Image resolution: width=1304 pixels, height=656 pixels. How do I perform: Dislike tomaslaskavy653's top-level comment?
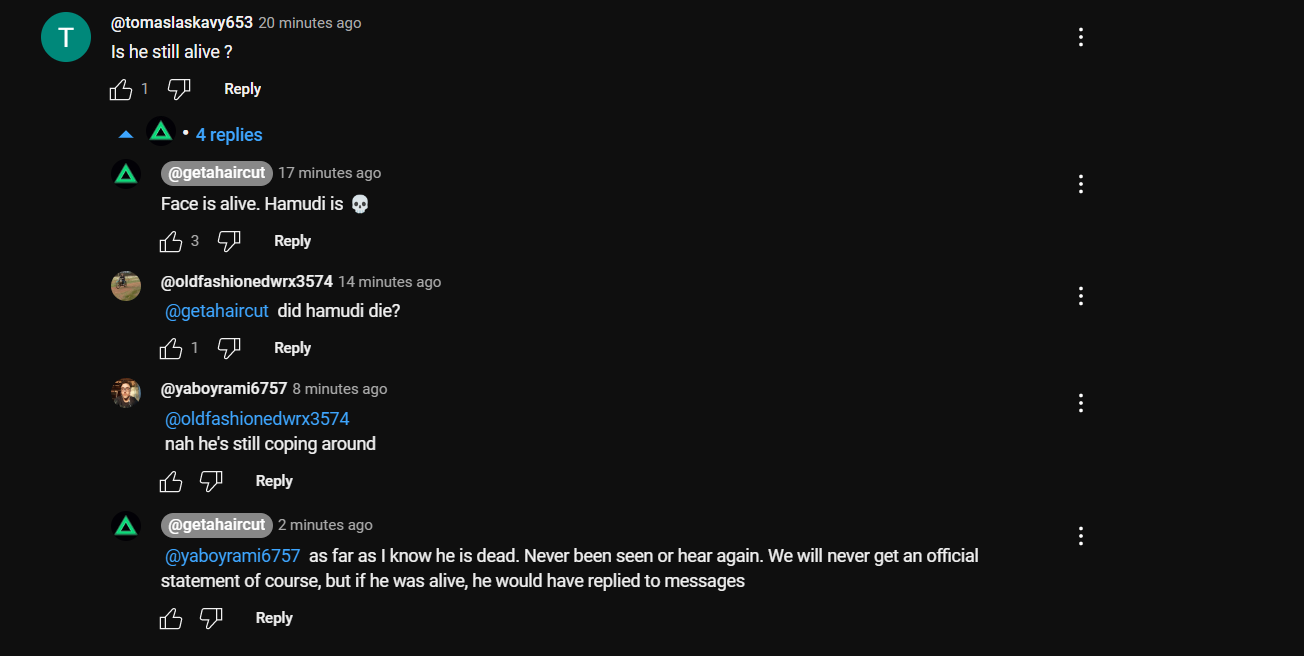click(179, 90)
